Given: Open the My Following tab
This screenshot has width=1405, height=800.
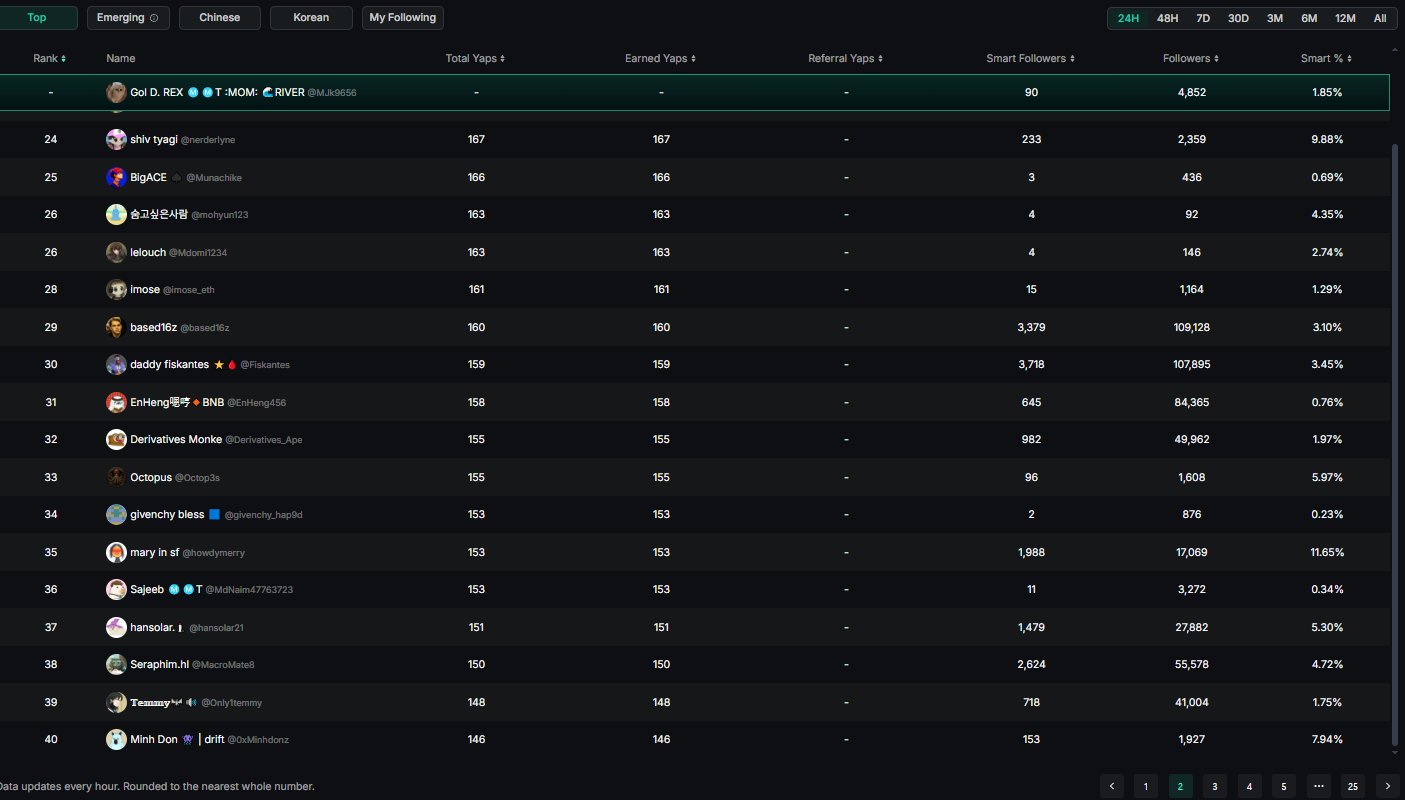Looking at the screenshot, I should (x=403, y=18).
